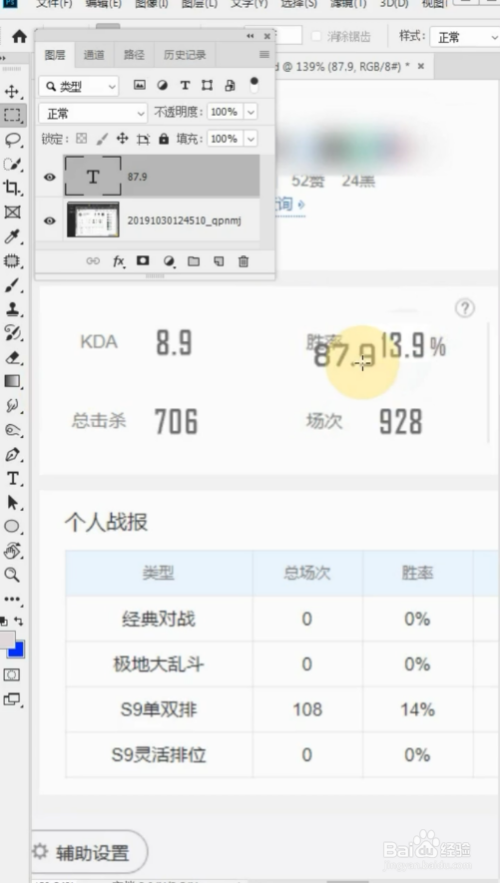
Task: Select the Horizontal Type tool
Action: (12, 479)
